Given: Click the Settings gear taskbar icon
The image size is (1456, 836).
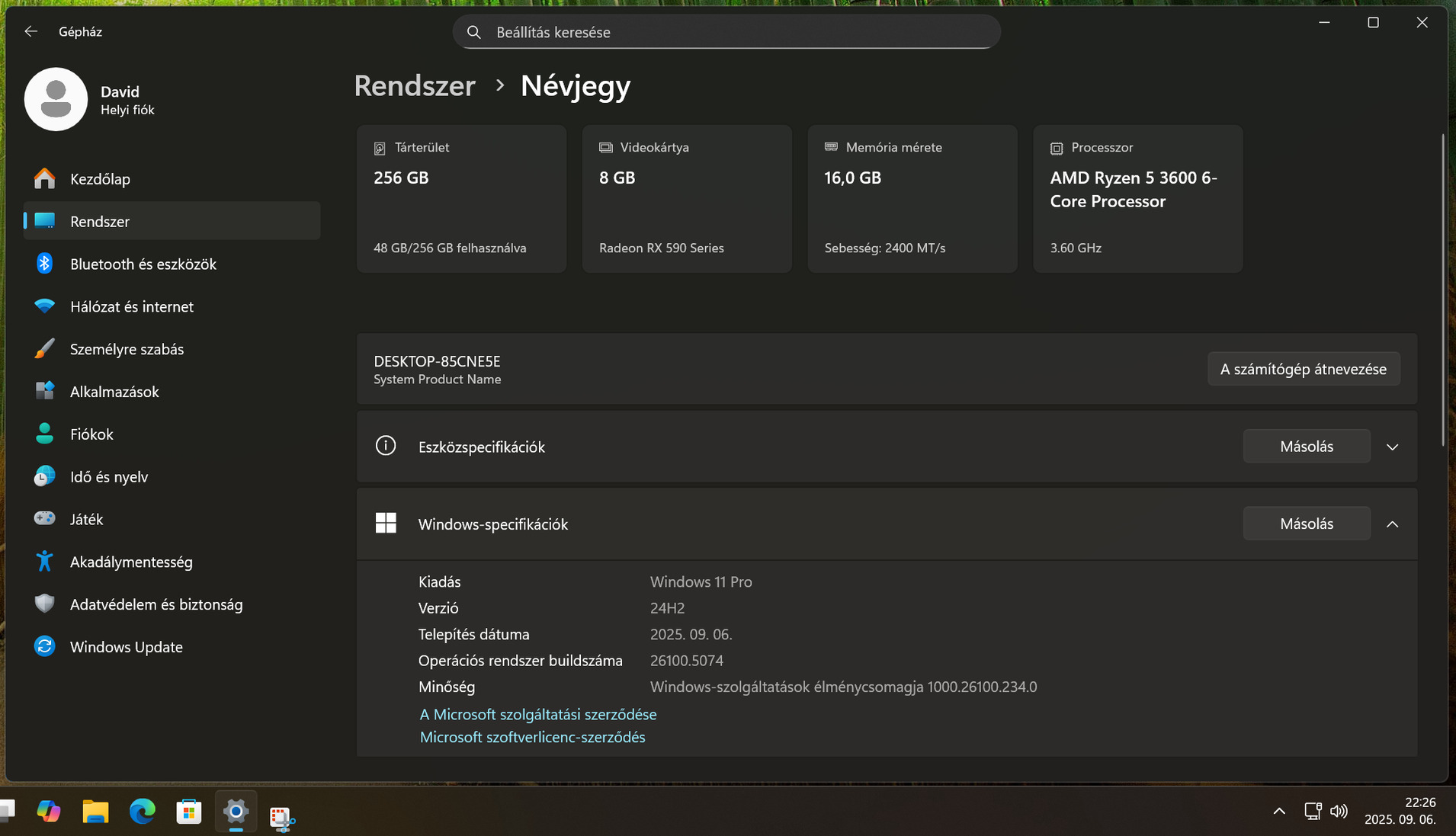Looking at the screenshot, I should point(236,812).
